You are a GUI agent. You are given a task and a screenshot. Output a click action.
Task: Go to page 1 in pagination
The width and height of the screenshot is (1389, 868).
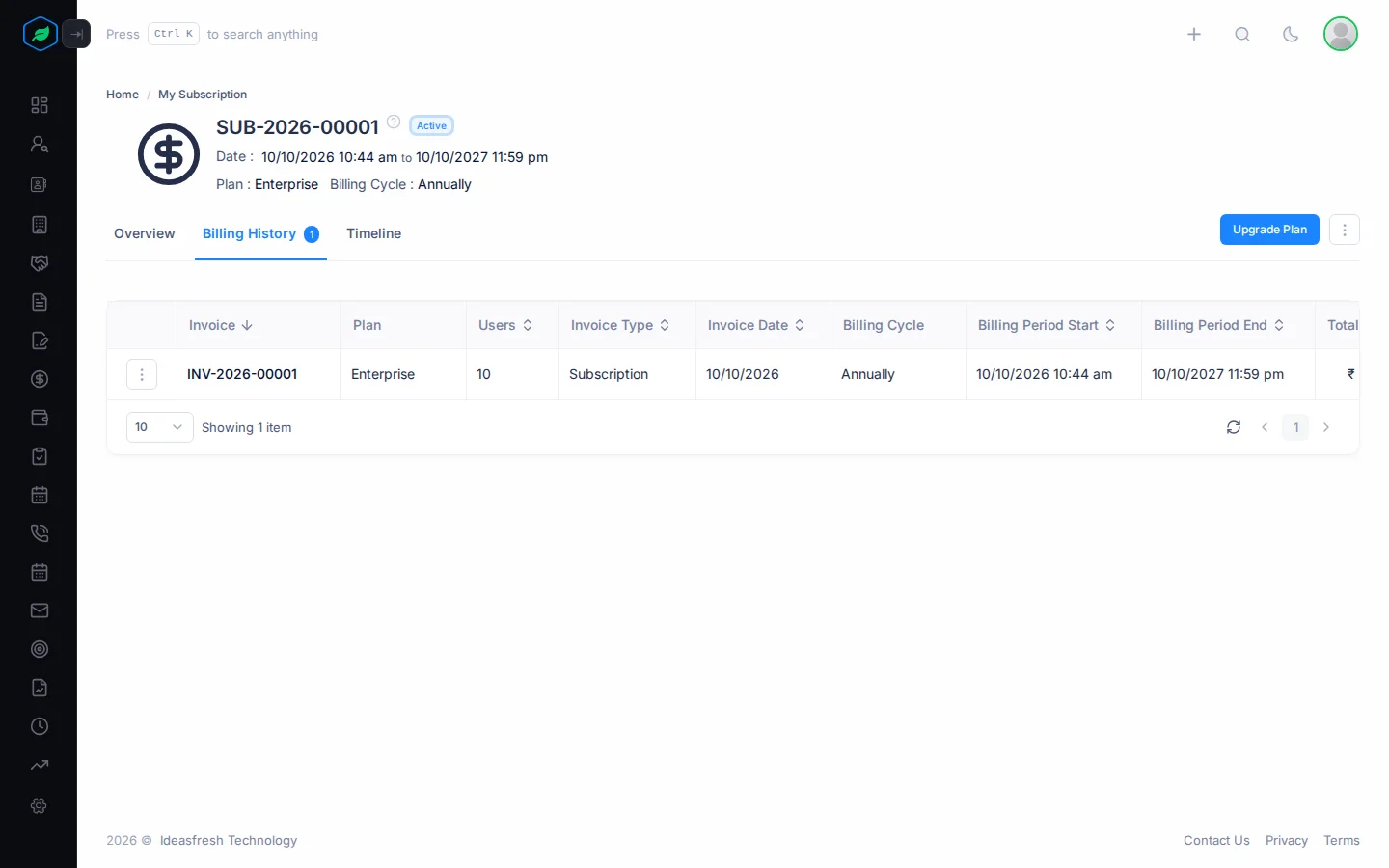[1295, 427]
